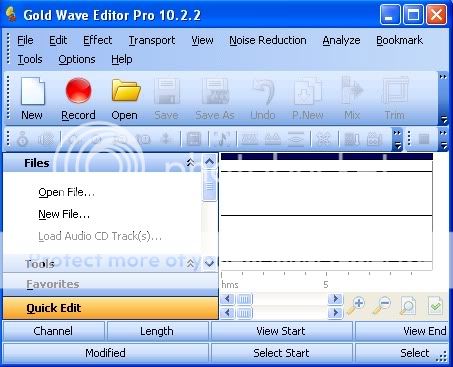Select the Favorites panel tab
This screenshot has width=453, height=367.
(110, 284)
